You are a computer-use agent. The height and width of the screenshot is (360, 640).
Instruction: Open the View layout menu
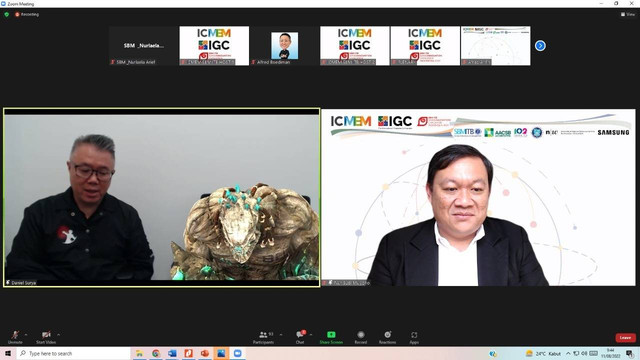pyautogui.click(x=628, y=14)
